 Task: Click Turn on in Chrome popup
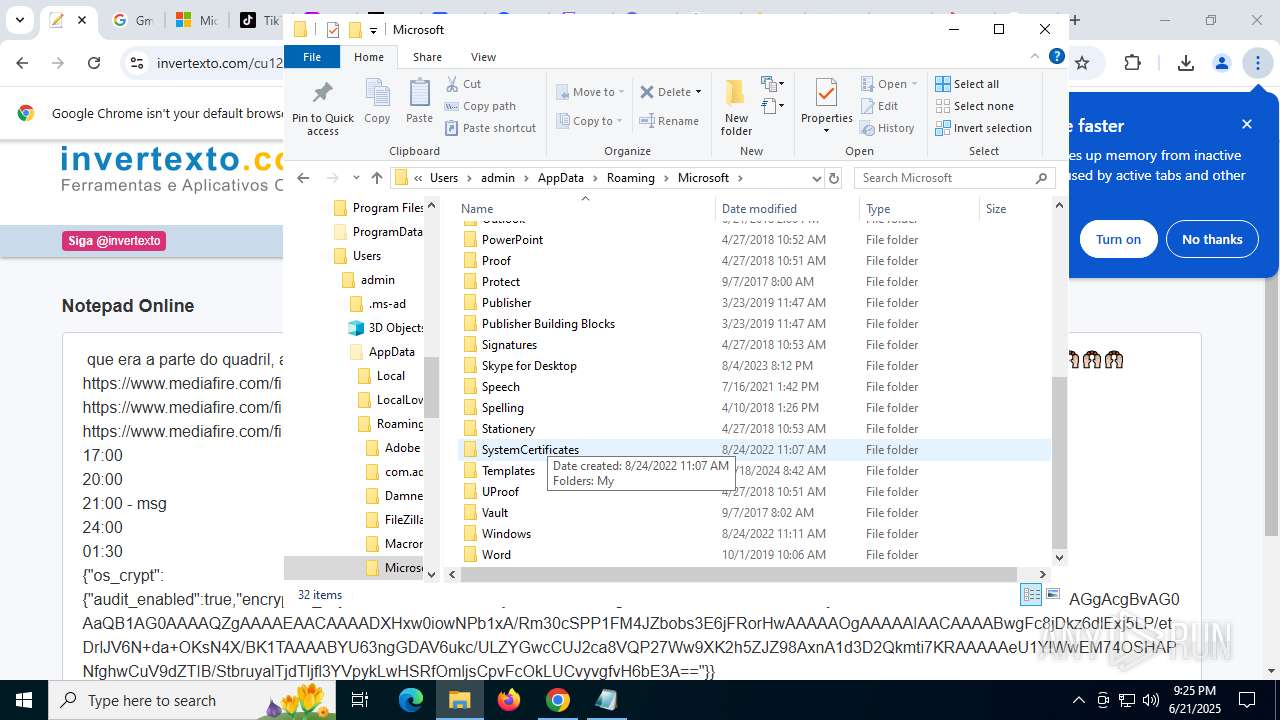pos(1118,240)
